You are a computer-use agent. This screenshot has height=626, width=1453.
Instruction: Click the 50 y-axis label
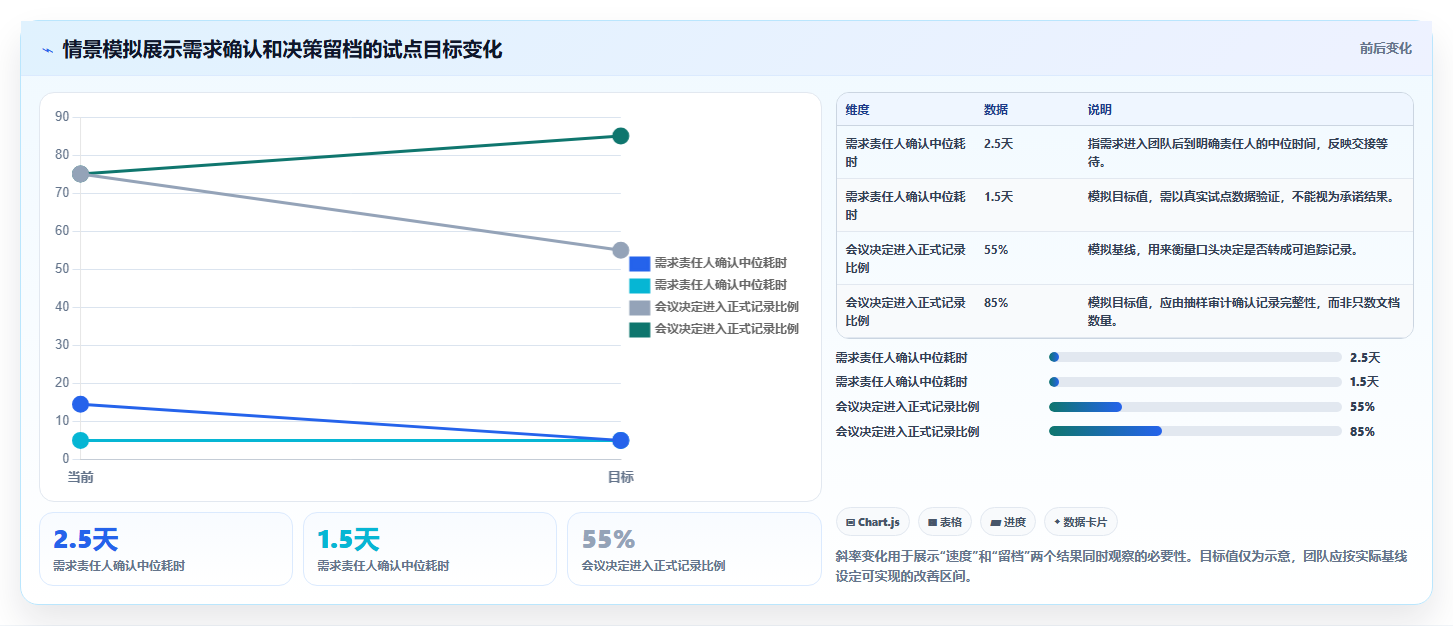pyautogui.click(x=62, y=269)
